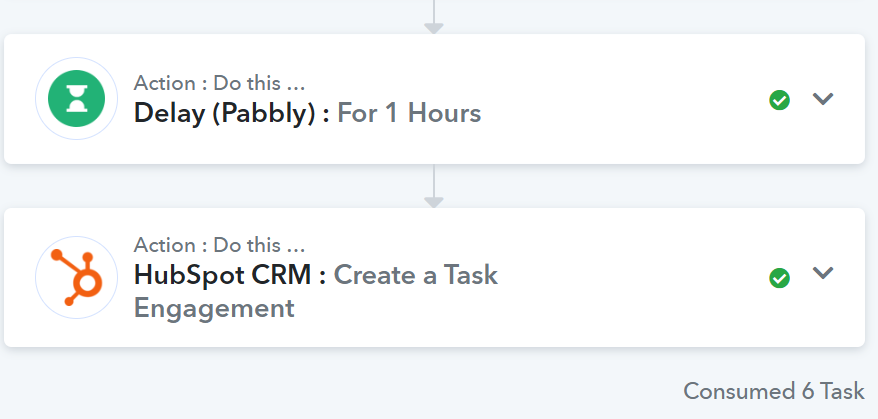Expand the HubSpot CRM step chevron
This screenshot has height=419, width=878.
click(823, 273)
